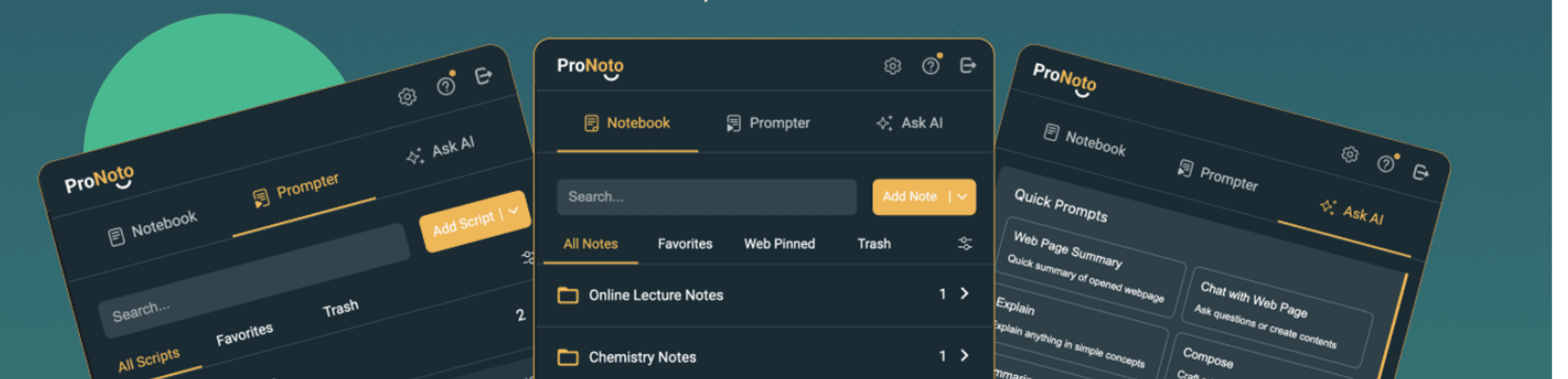Image resolution: width=1568 pixels, height=379 pixels.
Task: Switch to Prompter tab in center panel
Action: (768, 123)
